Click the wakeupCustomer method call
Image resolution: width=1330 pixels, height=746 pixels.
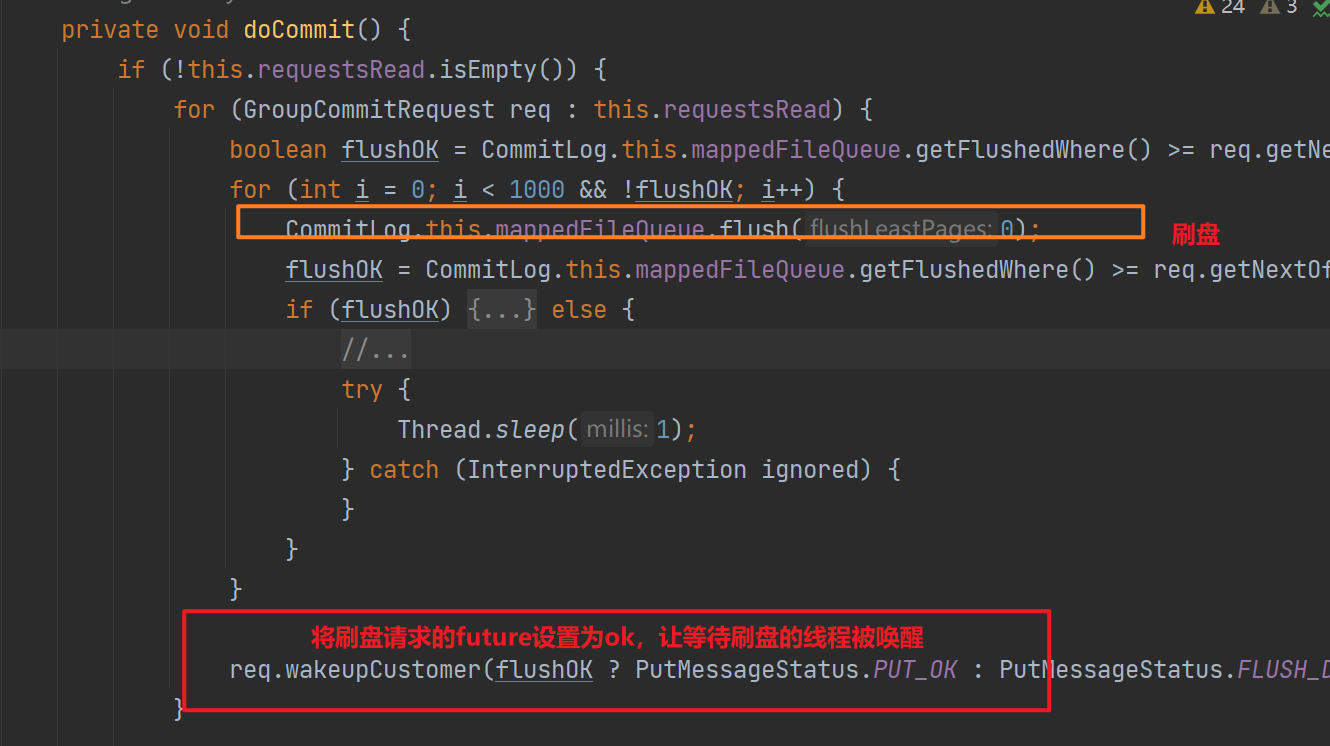tap(384, 670)
